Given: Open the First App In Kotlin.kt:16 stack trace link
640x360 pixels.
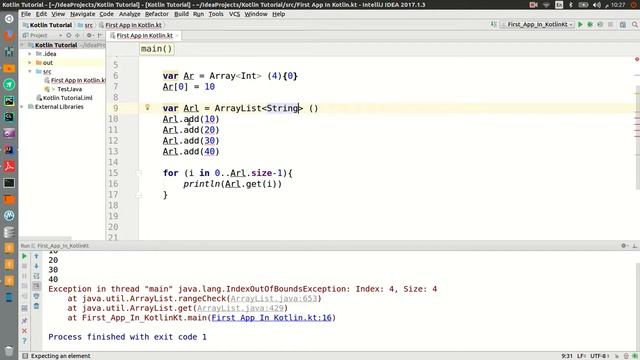Looking at the screenshot, I should pyautogui.click(x=271, y=318).
